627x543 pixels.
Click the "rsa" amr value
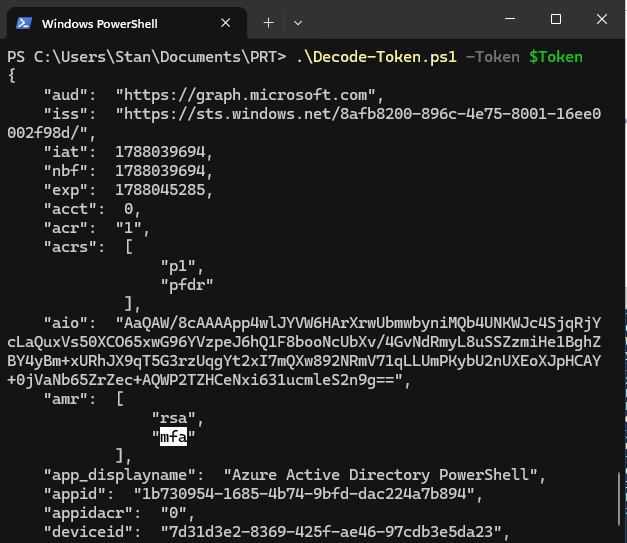click(174, 418)
